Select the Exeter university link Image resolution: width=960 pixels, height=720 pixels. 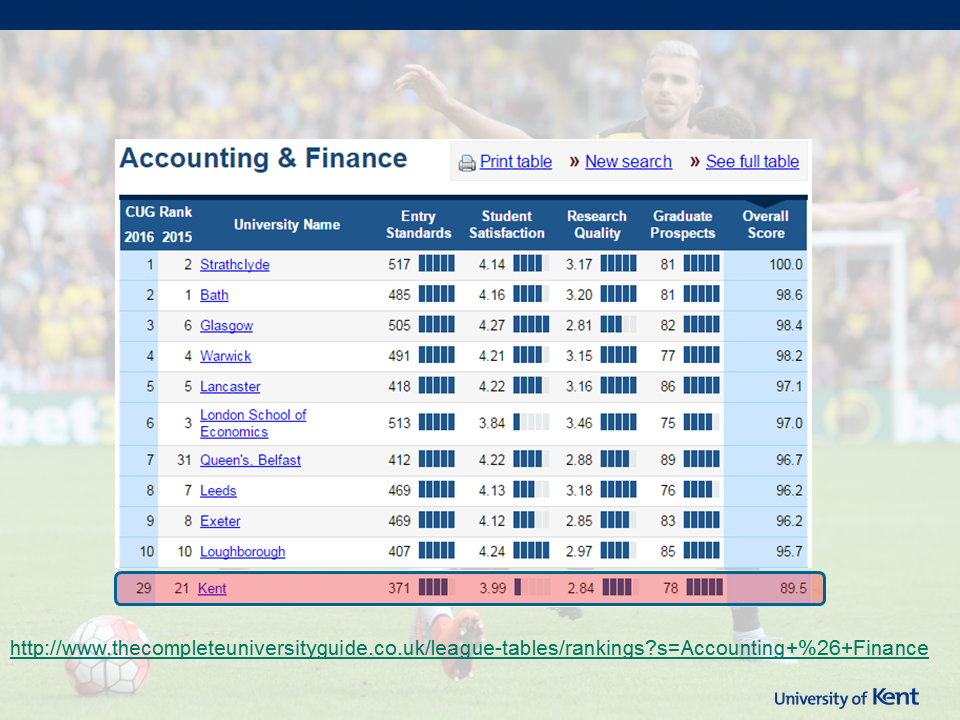(x=220, y=521)
